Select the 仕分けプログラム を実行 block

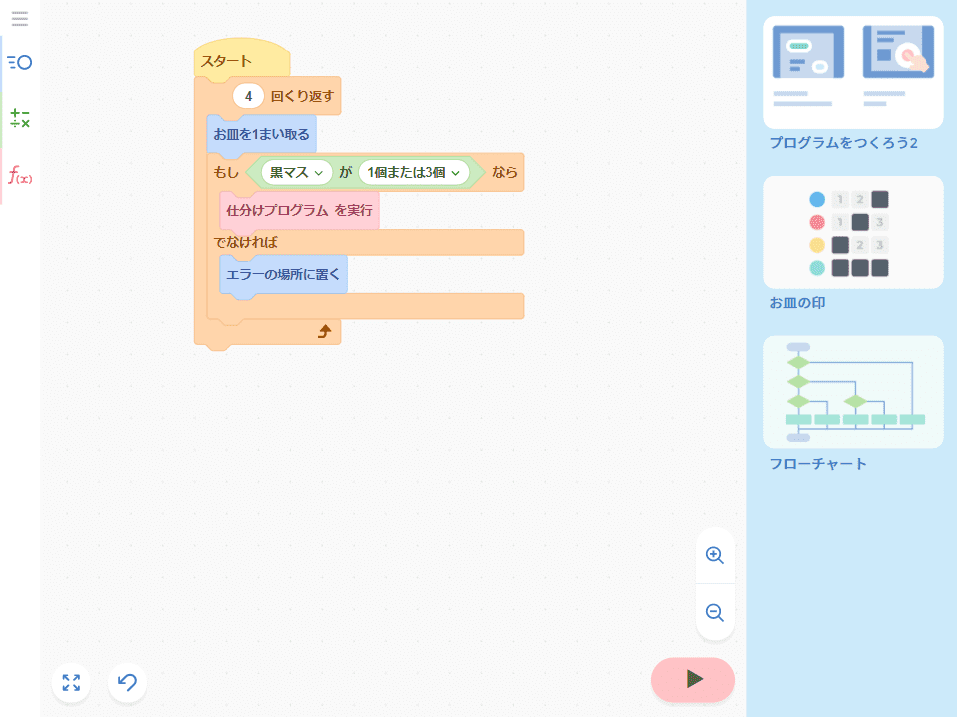coord(299,211)
